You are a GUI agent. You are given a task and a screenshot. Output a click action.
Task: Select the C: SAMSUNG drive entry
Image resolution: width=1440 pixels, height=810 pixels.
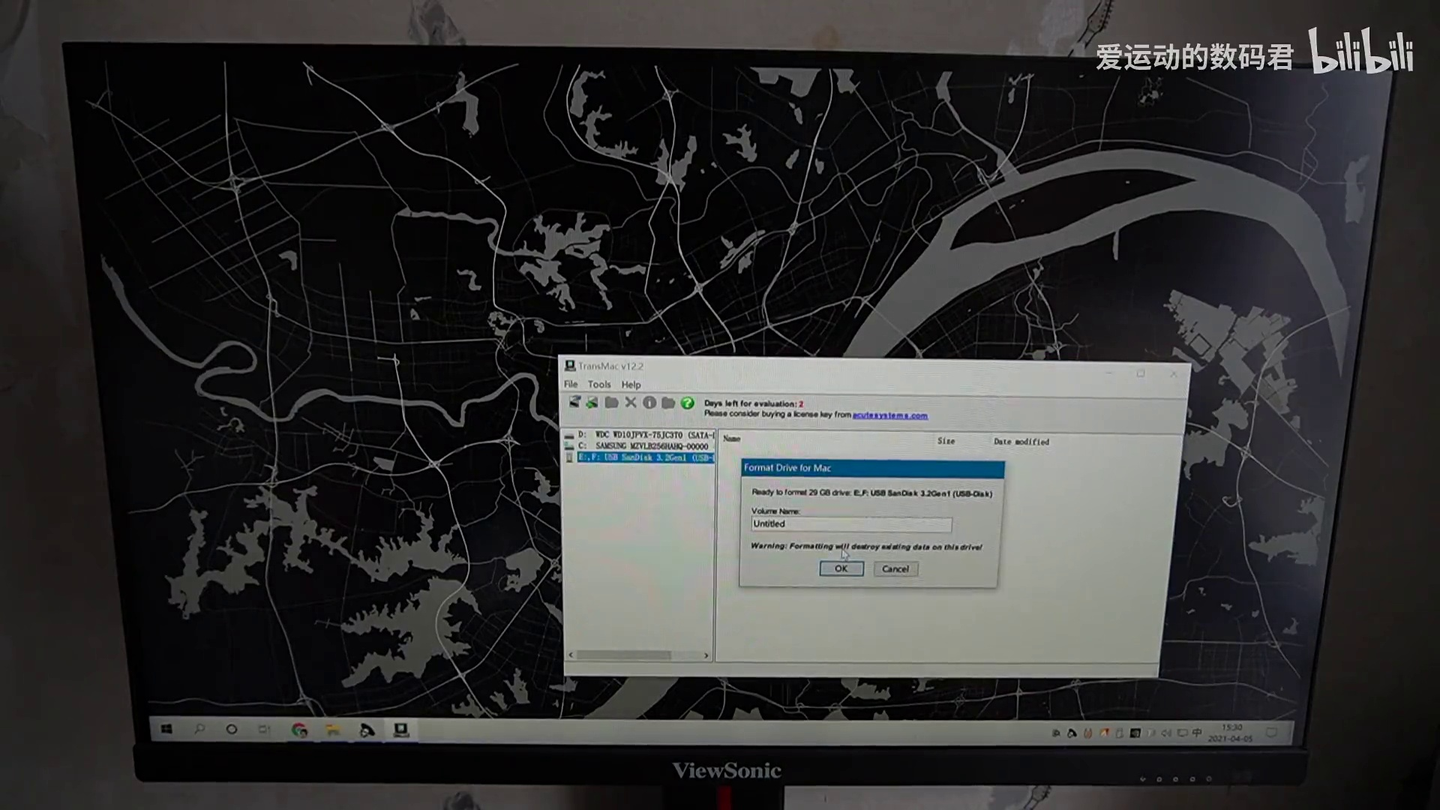(639, 446)
